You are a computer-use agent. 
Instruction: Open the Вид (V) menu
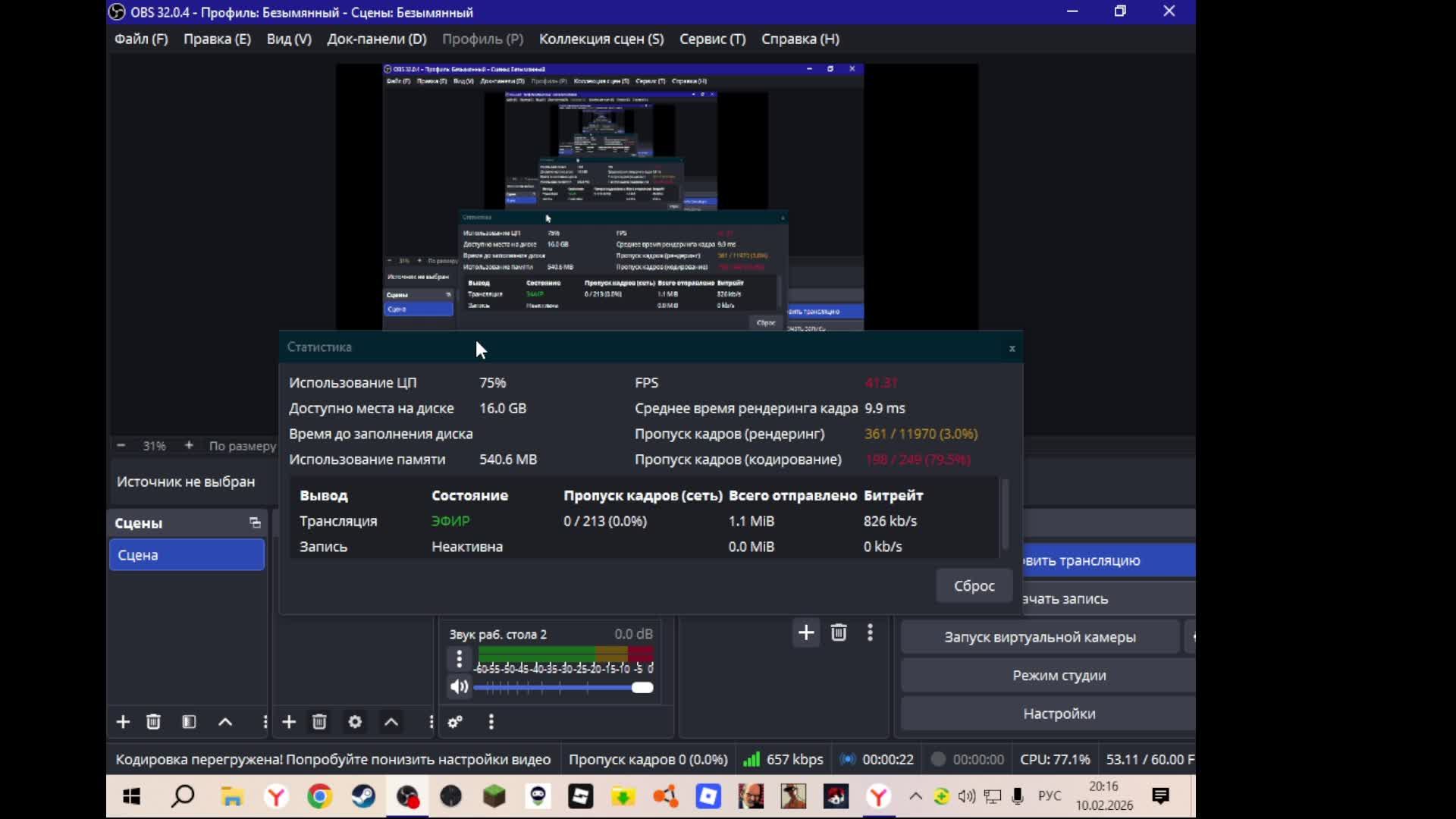point(289,39)
